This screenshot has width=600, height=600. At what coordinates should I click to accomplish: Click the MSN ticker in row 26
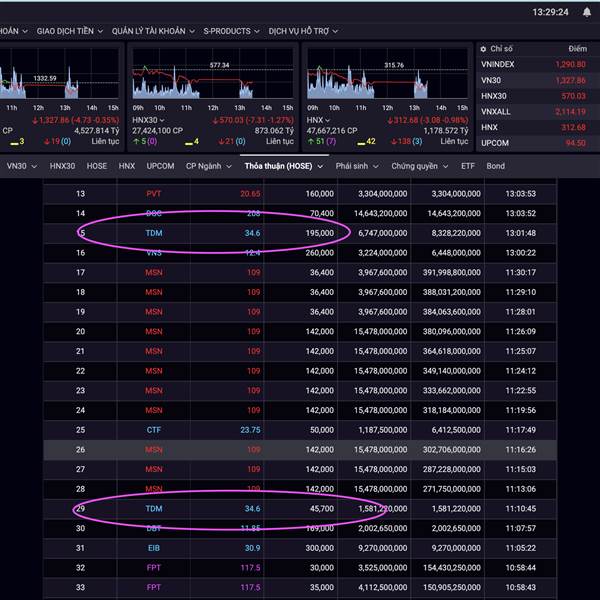pos(154,450)
